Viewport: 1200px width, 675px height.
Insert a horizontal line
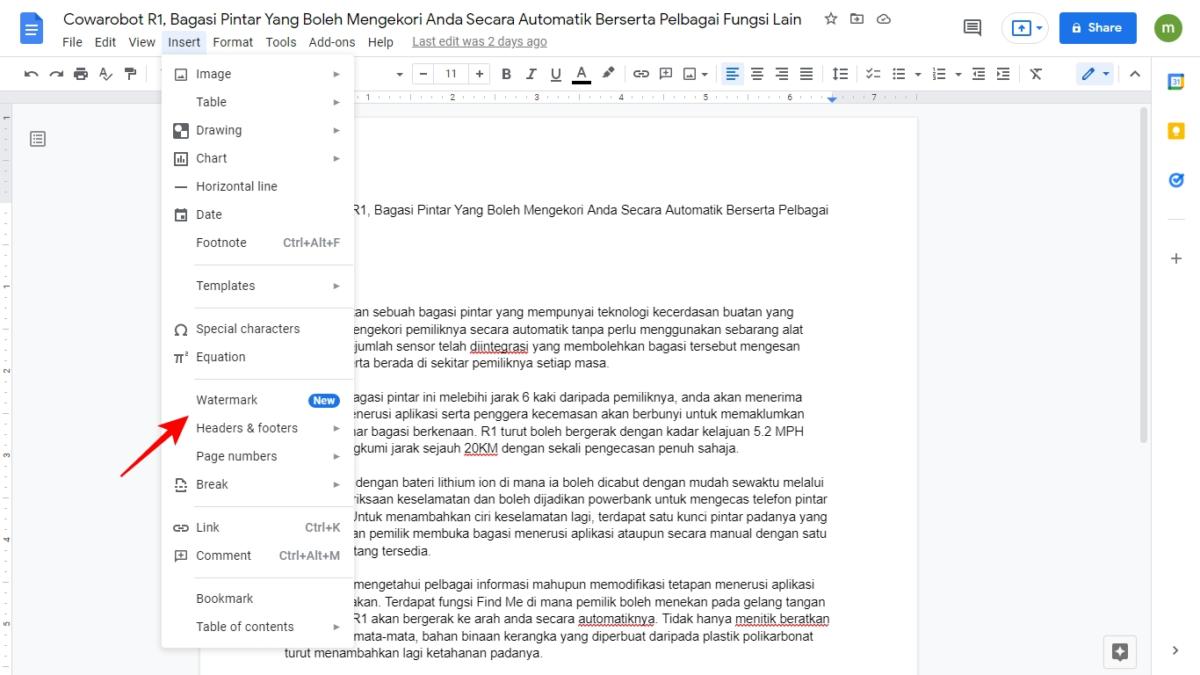(258, 186)
